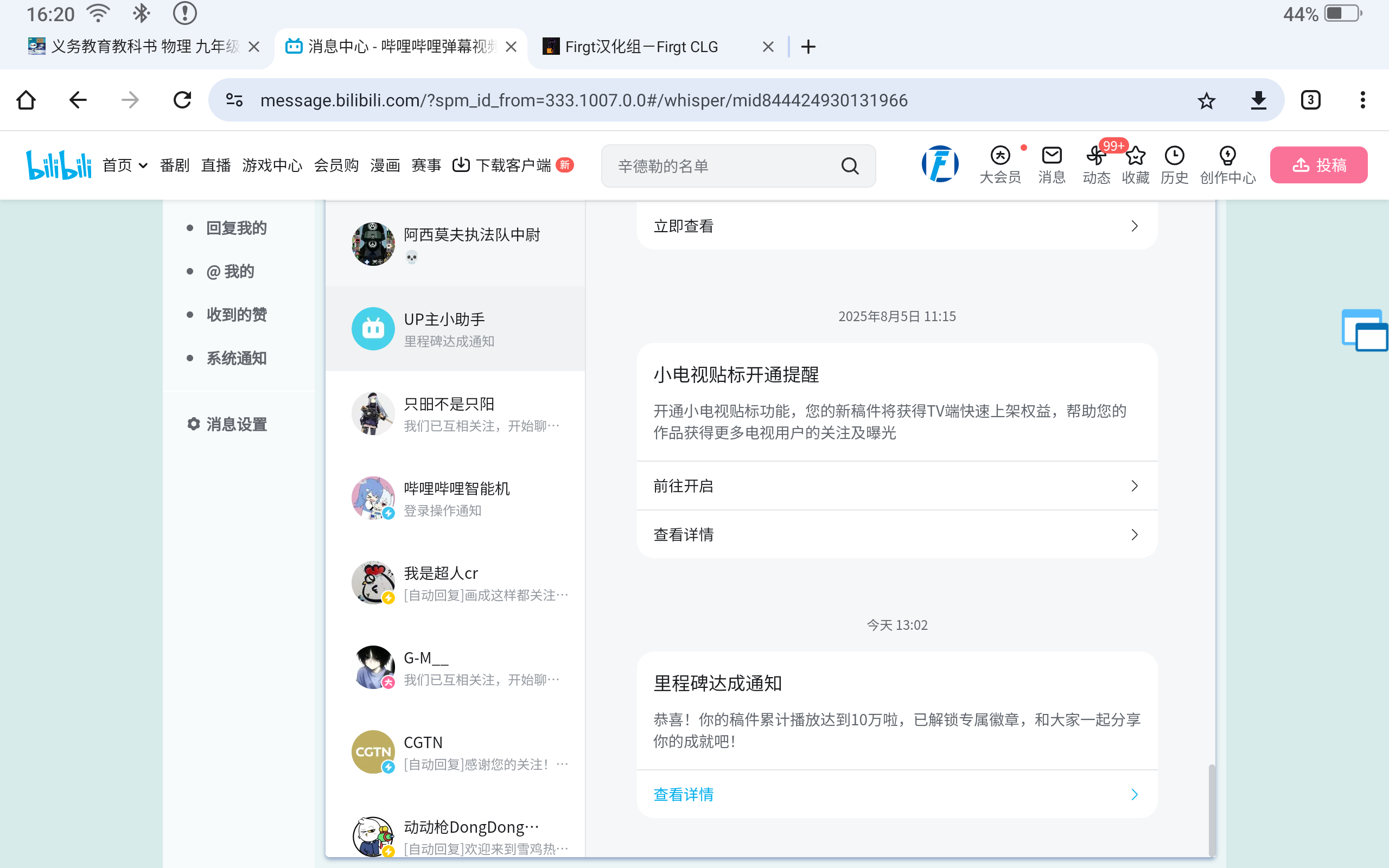Select 系统通知 in sidebar
The image size is (1389, 868).
coord(237,358)
